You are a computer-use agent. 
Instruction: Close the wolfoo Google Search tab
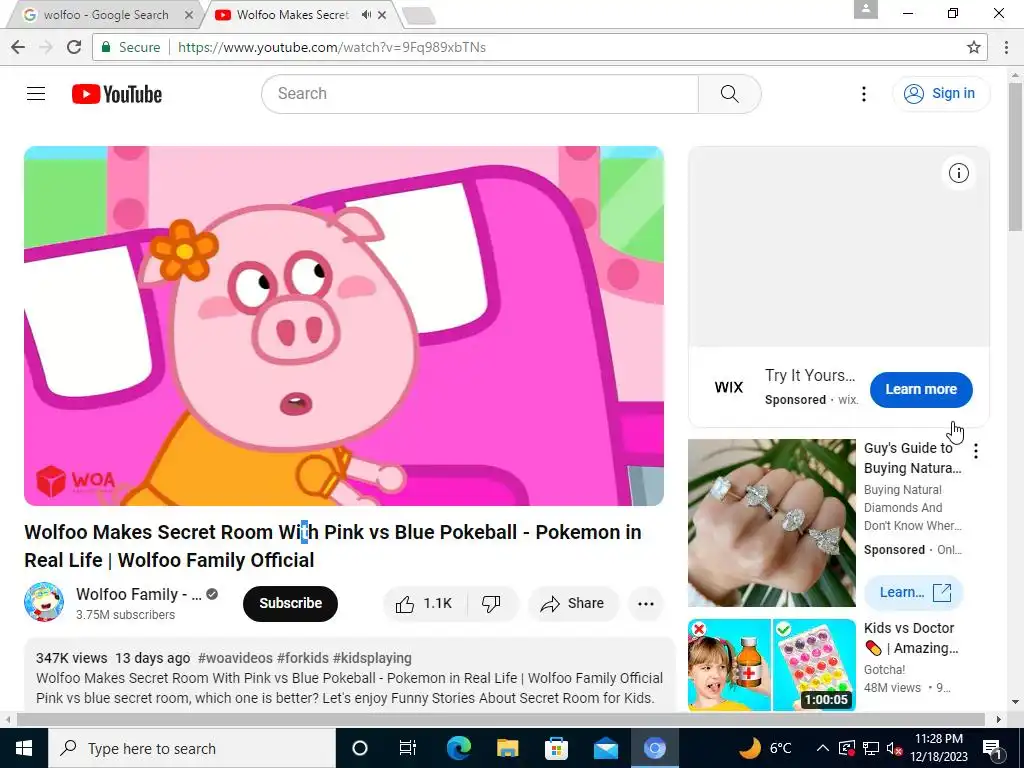189,14
